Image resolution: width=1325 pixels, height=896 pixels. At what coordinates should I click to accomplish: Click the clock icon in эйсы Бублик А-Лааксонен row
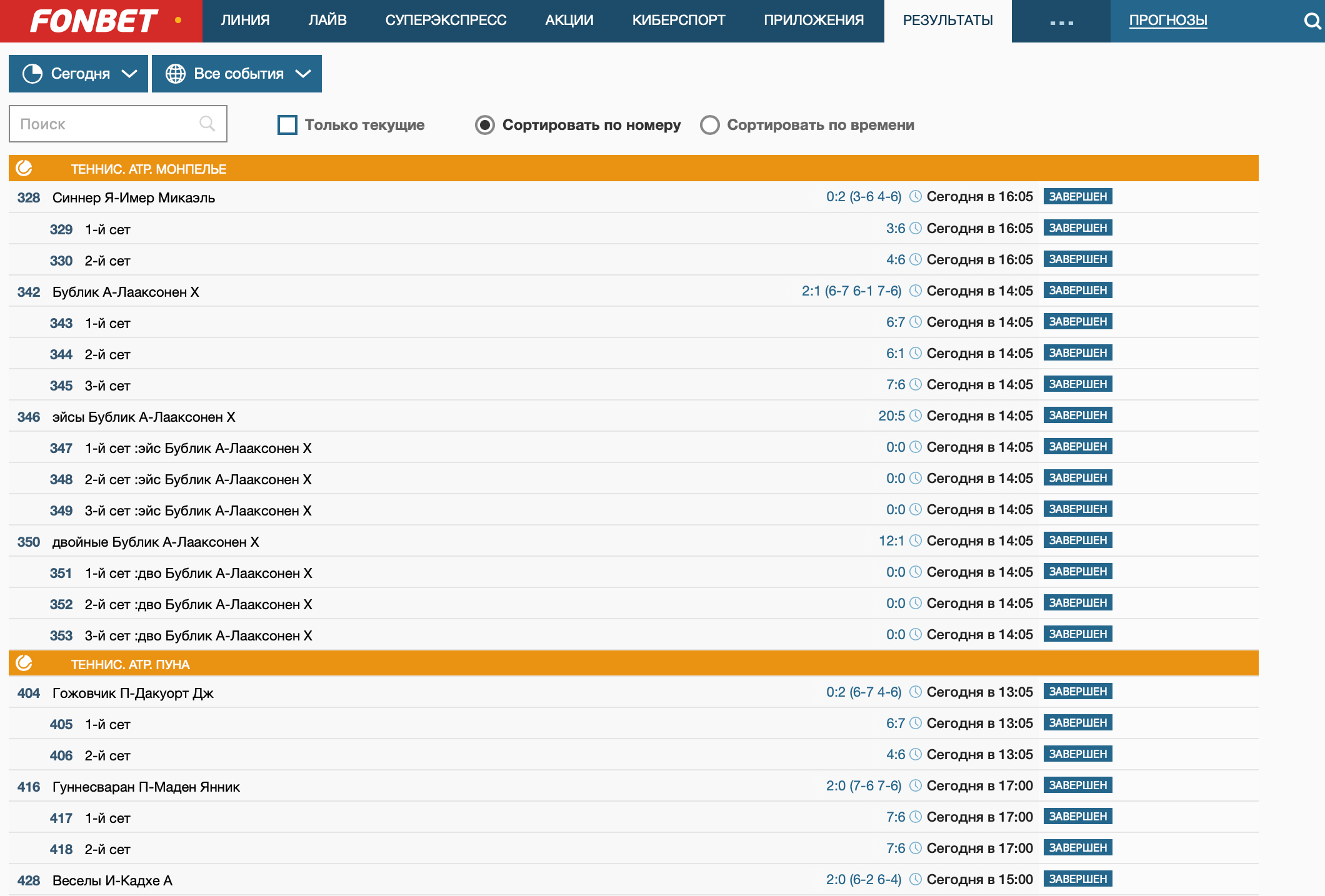(916, 416)
